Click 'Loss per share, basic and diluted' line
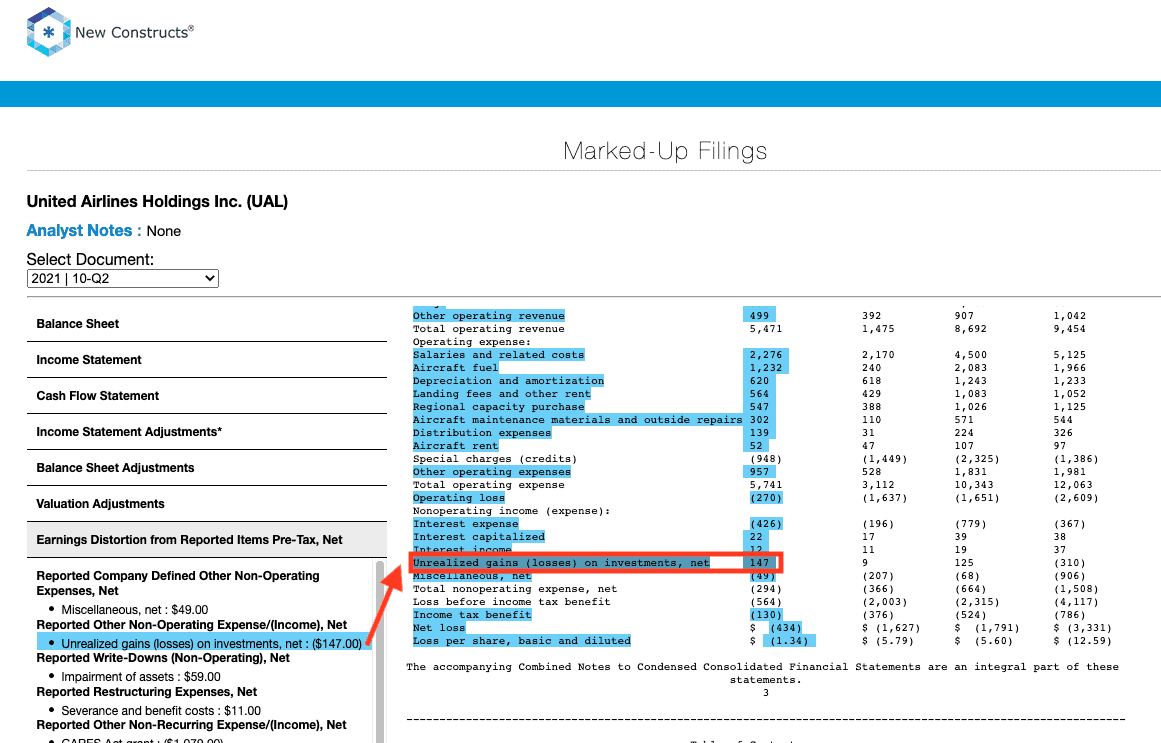This screenshot has width=1161, height=743. 521,641
